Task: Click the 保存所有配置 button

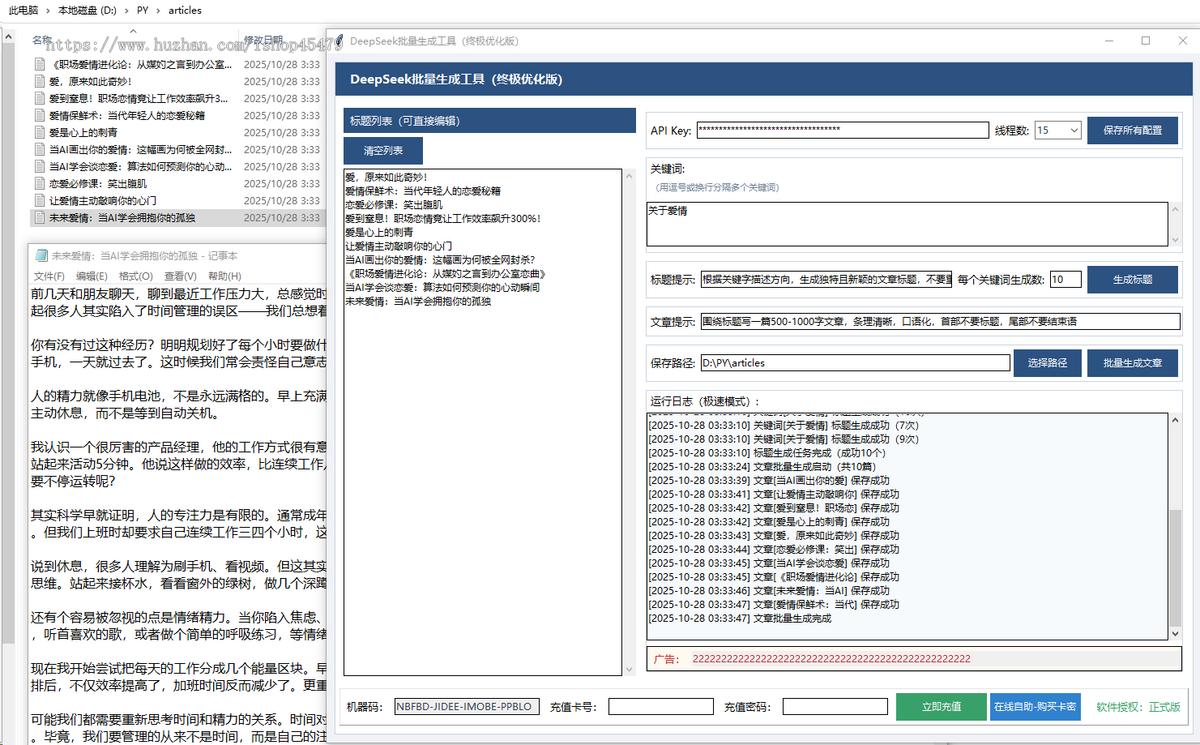Action: [x=1133, y=130]
